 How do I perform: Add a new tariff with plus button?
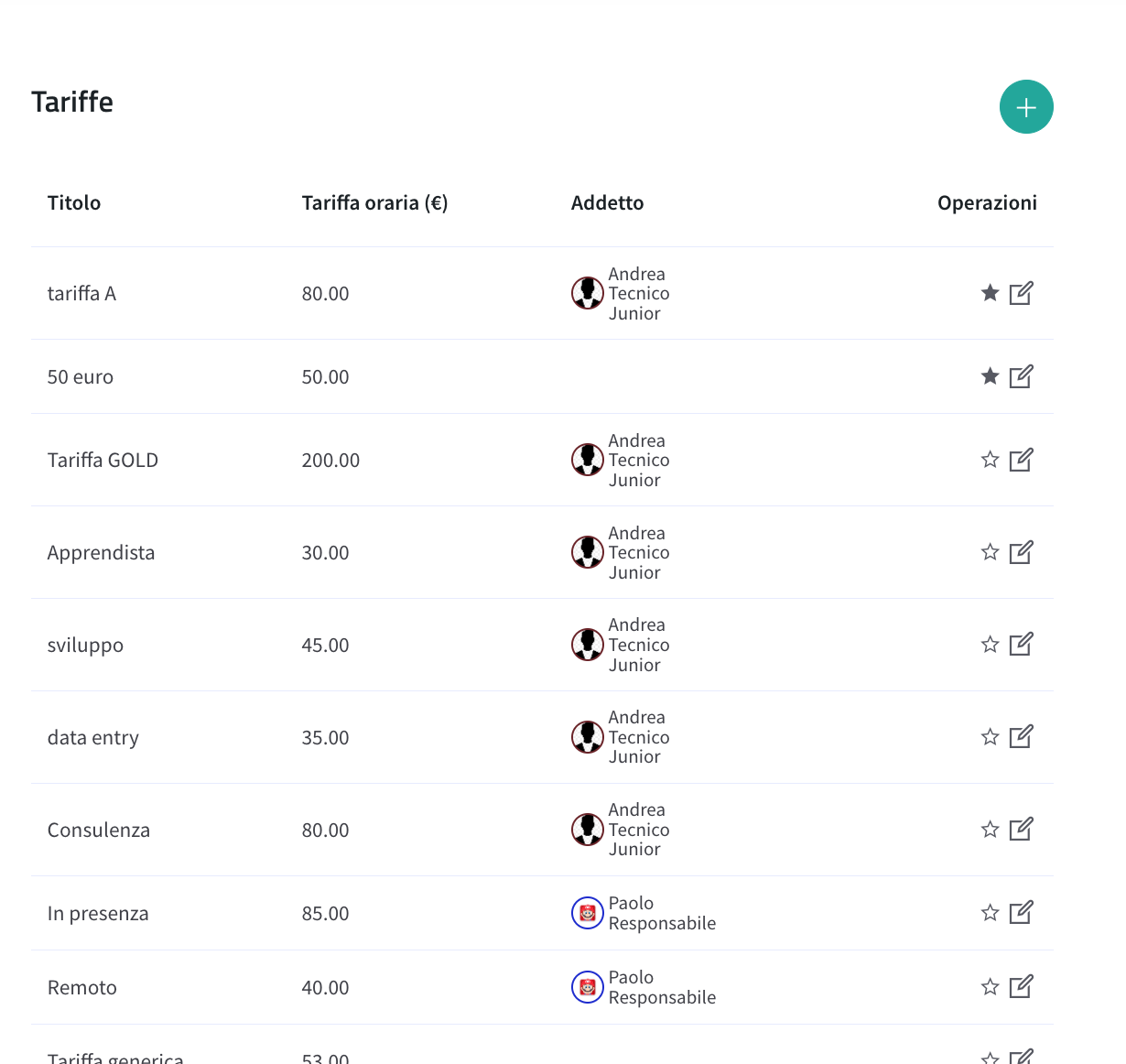(1026, 107)
